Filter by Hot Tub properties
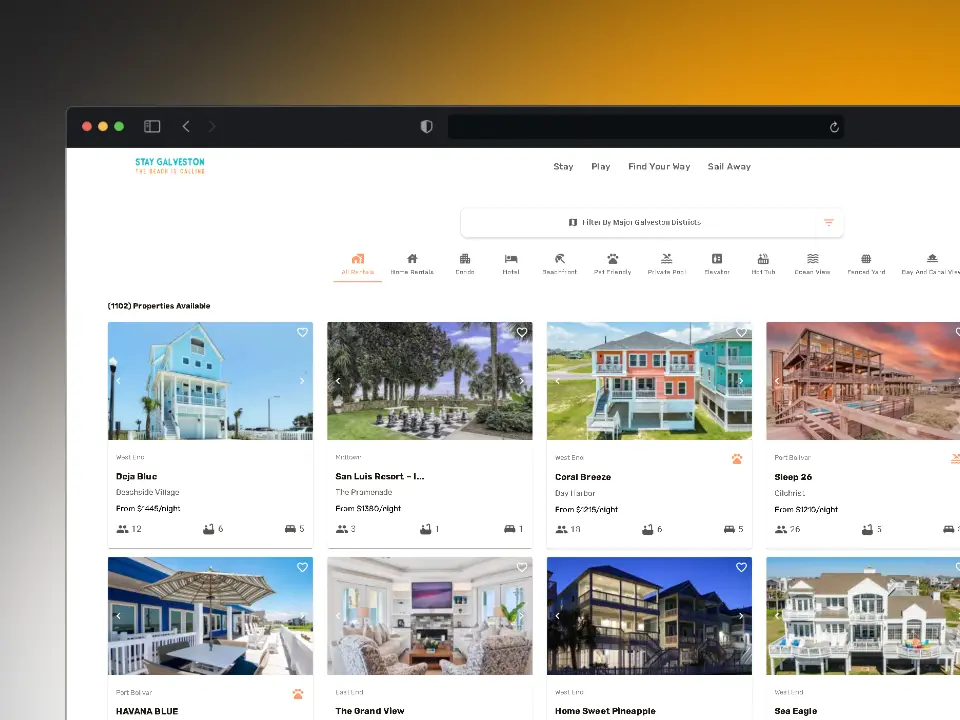Image resolution: width=960 pixels, height=720 pixels. 763,264
